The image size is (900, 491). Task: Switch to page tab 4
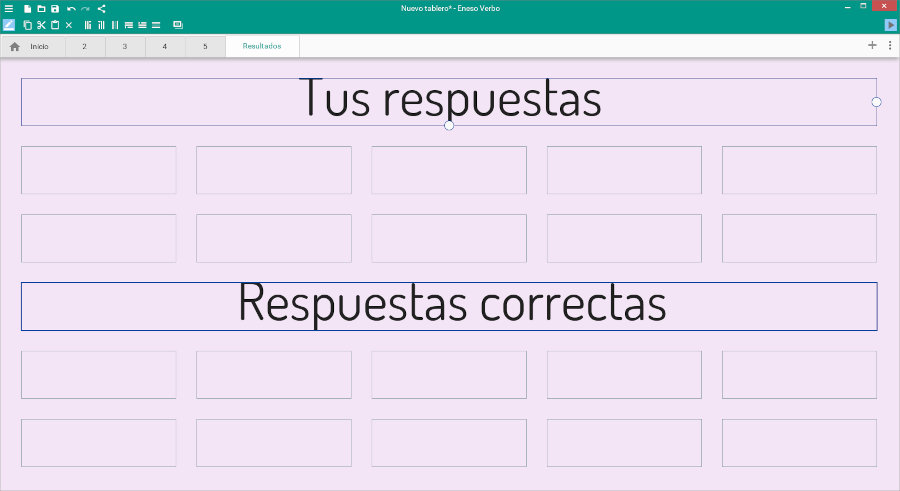pyautogui.click(x=165, y=47)
